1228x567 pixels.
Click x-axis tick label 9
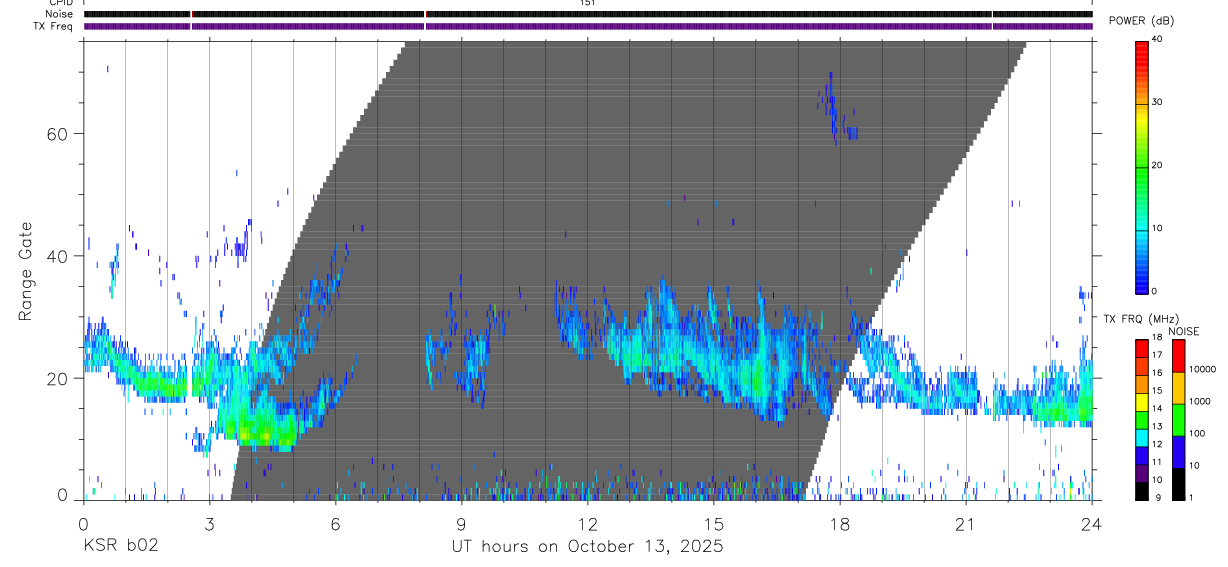pyautogui.click(x=461, y=523)
